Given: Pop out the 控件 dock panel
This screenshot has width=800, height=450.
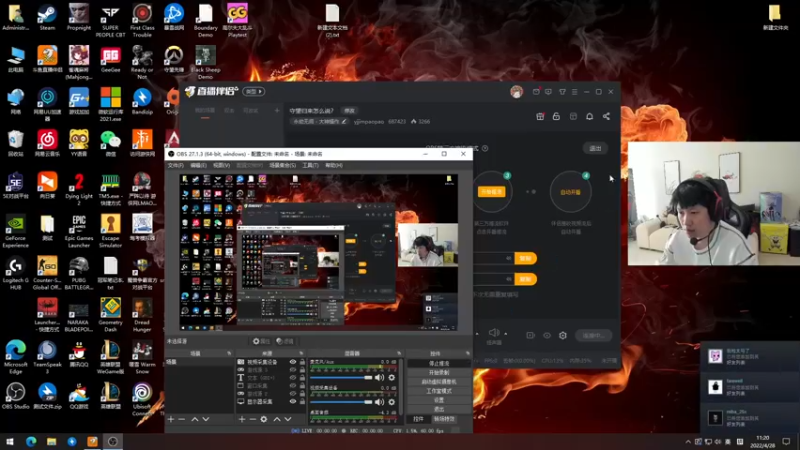Looking at the screenshot, I should pos(467,353).
